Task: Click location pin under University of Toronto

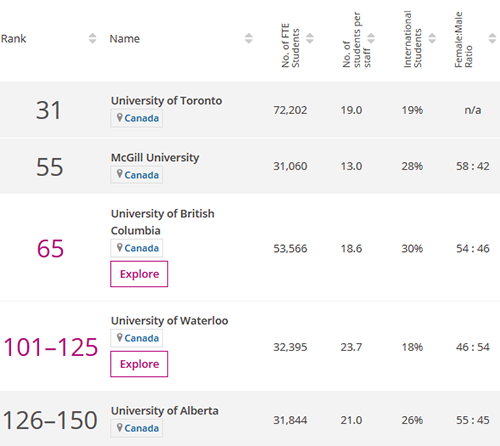Action: pyautogui.click(x=119, y=118)
